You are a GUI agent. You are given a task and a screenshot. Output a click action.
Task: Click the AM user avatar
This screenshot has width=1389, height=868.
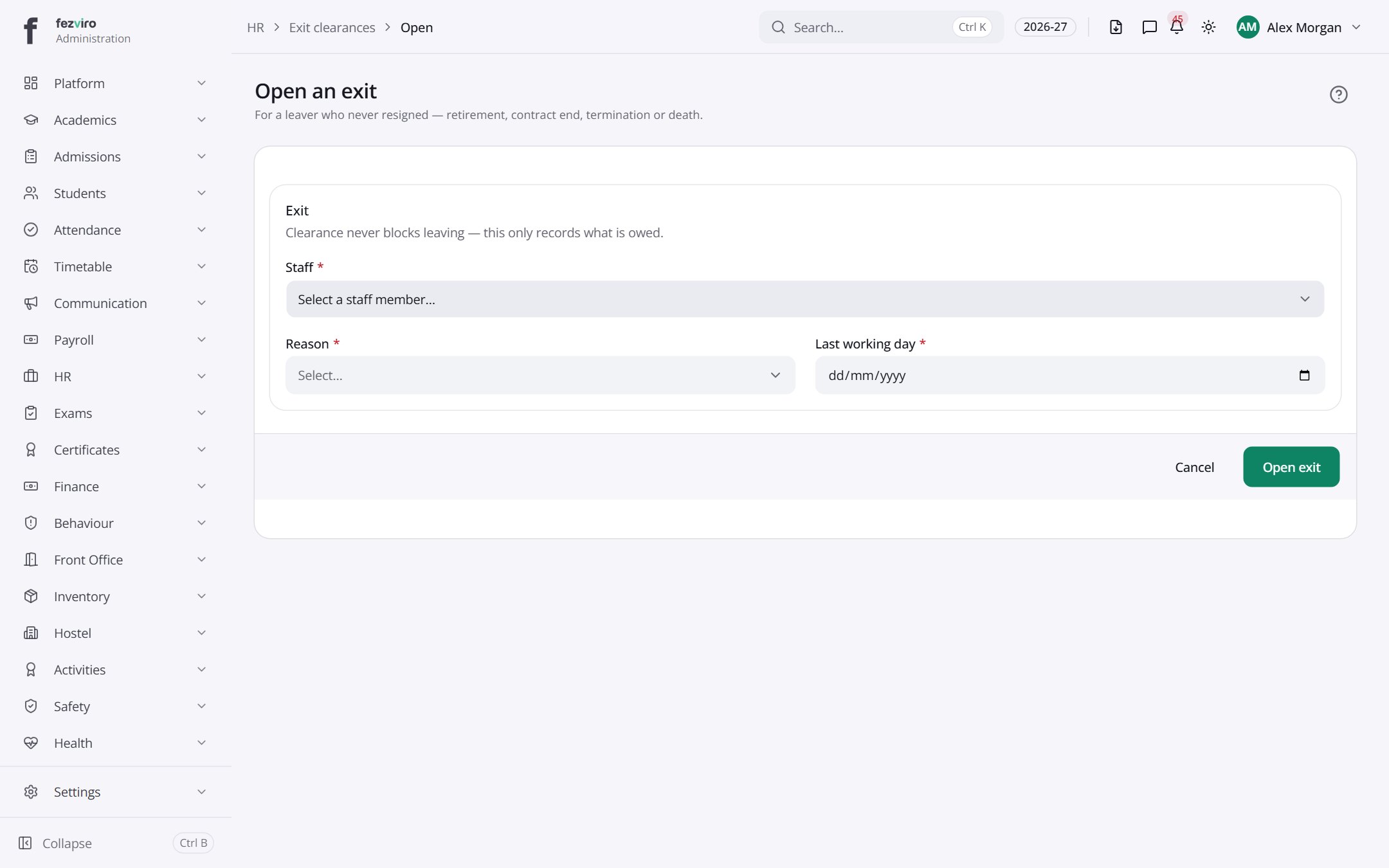tap(1248, 27)
